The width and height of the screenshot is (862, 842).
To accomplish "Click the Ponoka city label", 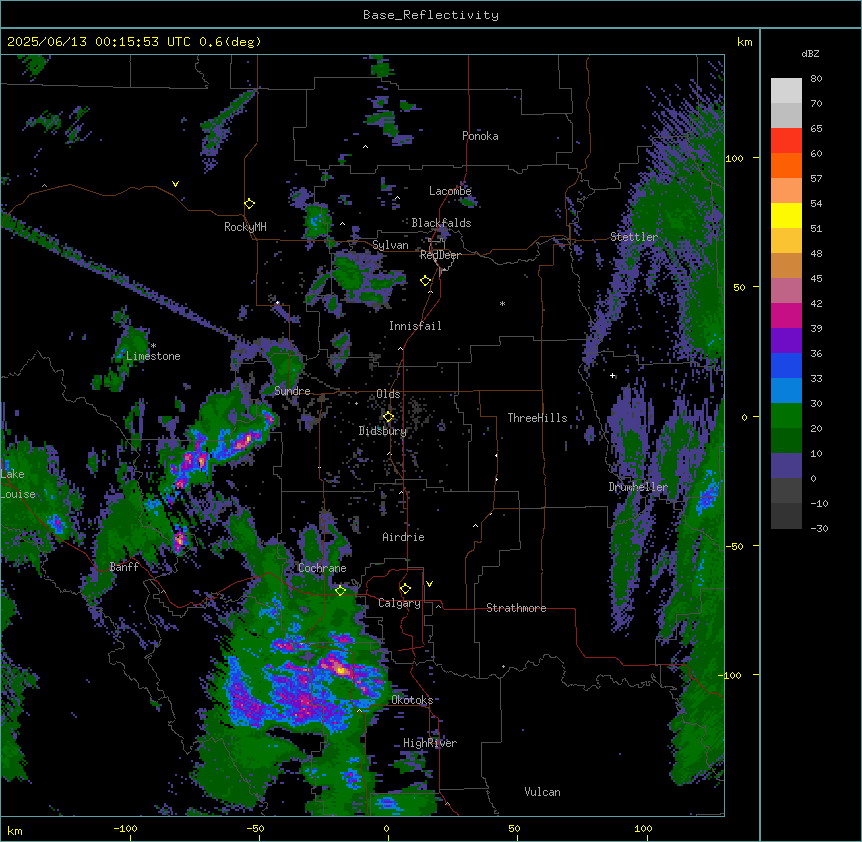I will [480, 136].
